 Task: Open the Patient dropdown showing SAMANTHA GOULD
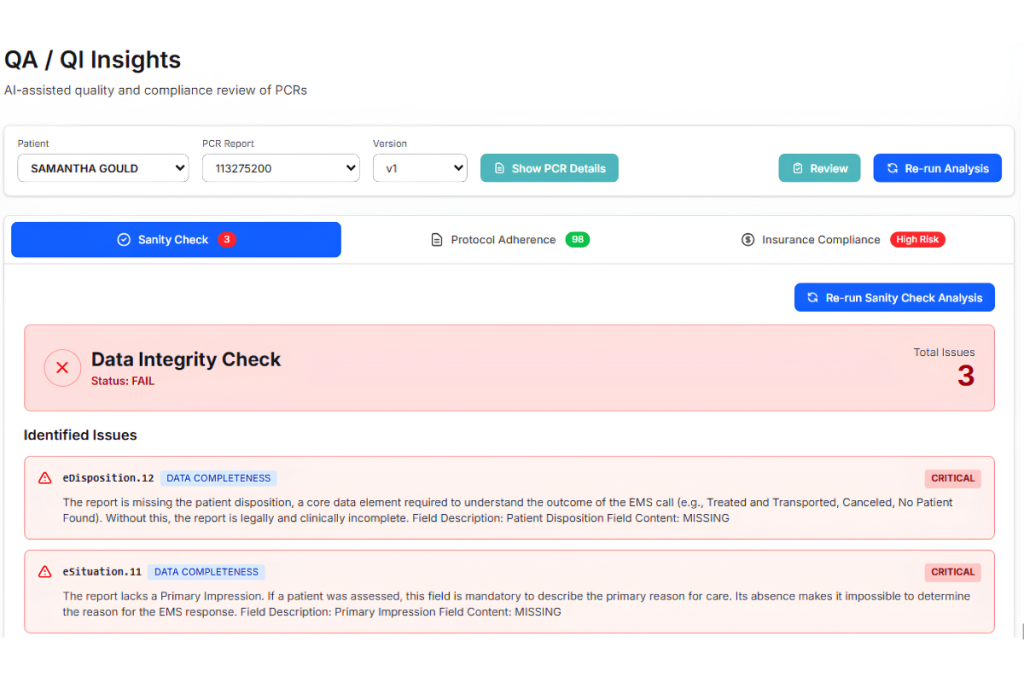pyautogui.click(x=103, y=168)
